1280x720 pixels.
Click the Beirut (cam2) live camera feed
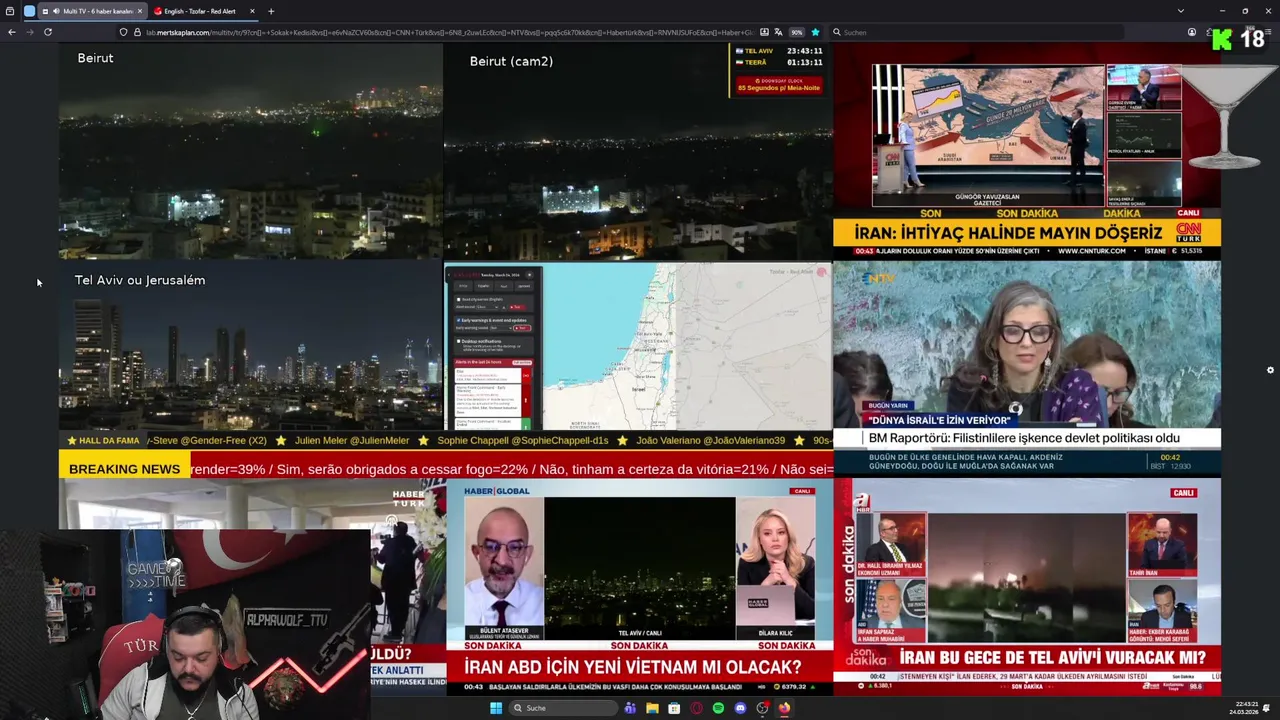[638, 151]
